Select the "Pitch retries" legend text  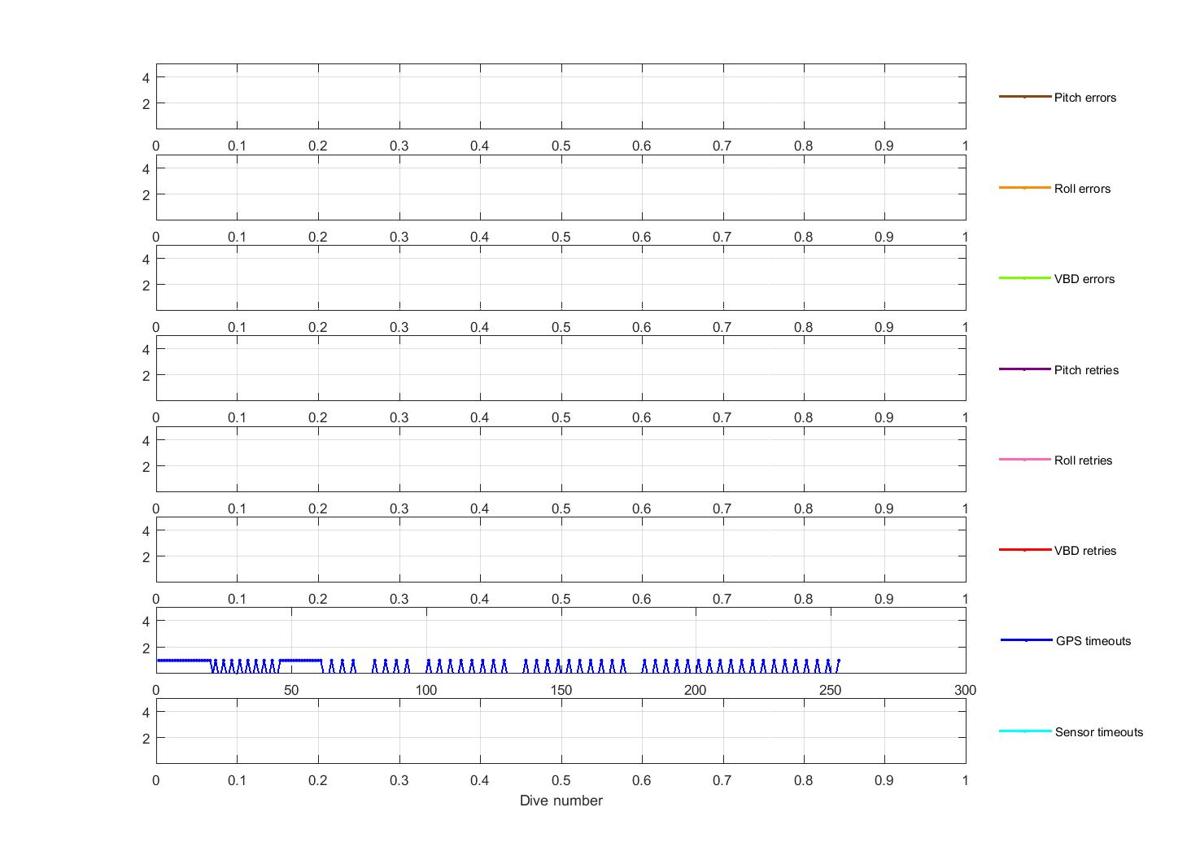1086,370
